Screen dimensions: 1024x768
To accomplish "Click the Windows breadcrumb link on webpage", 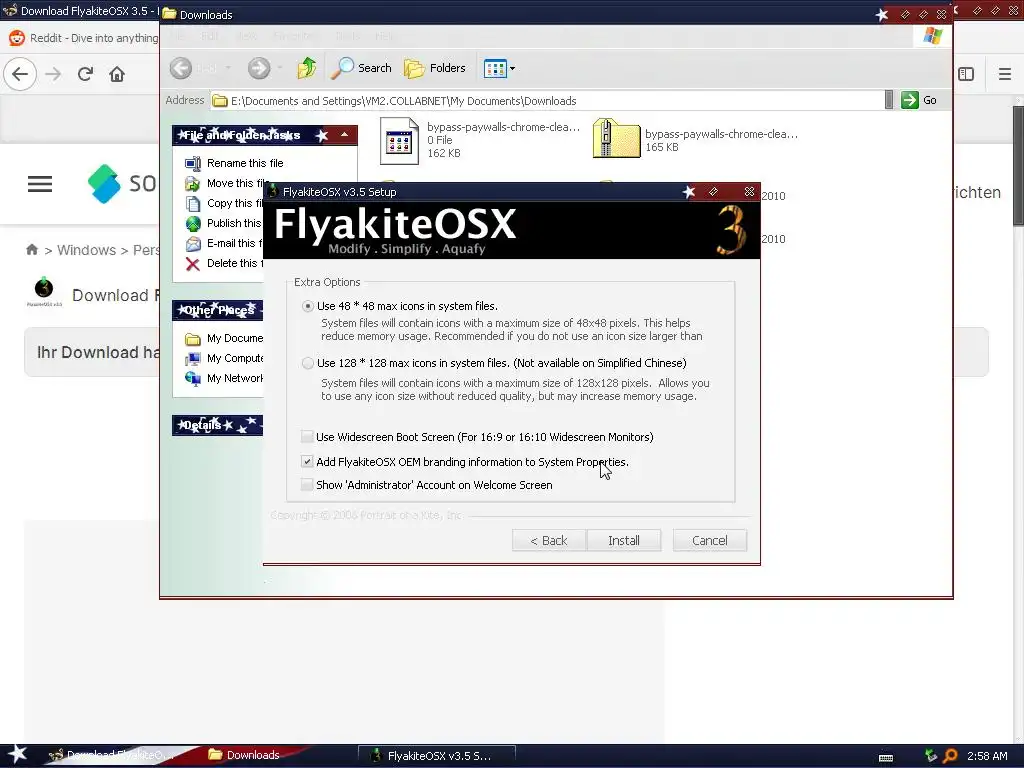I will coord(86,250).
